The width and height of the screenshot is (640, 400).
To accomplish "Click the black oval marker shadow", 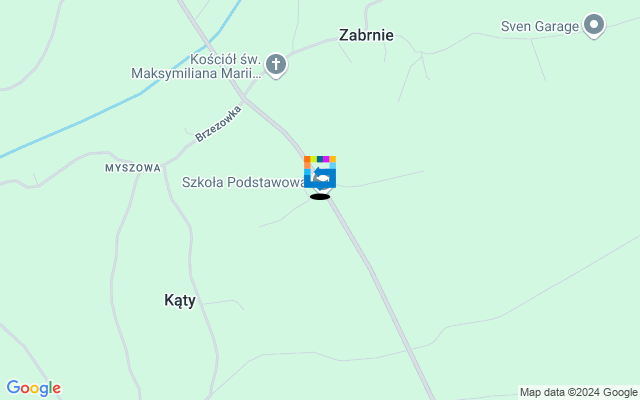I will pyautogui.click(x=320, y=197).
